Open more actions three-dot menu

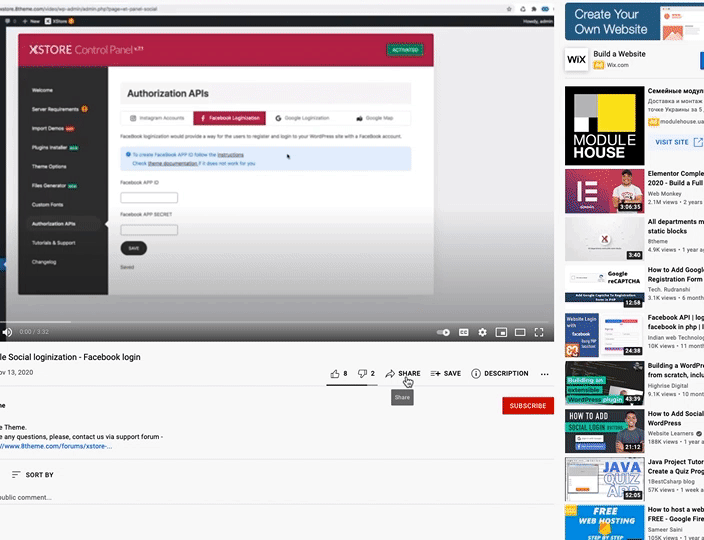point(545,374)
